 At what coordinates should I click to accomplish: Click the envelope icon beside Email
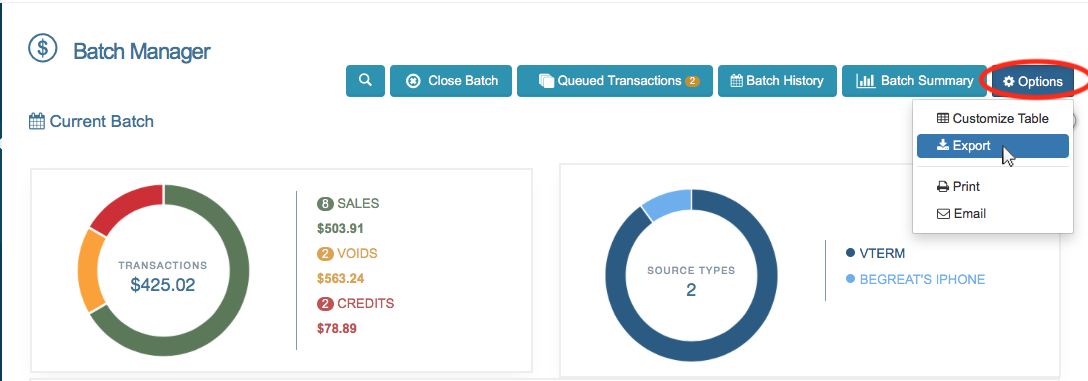[x=944, y=214]
